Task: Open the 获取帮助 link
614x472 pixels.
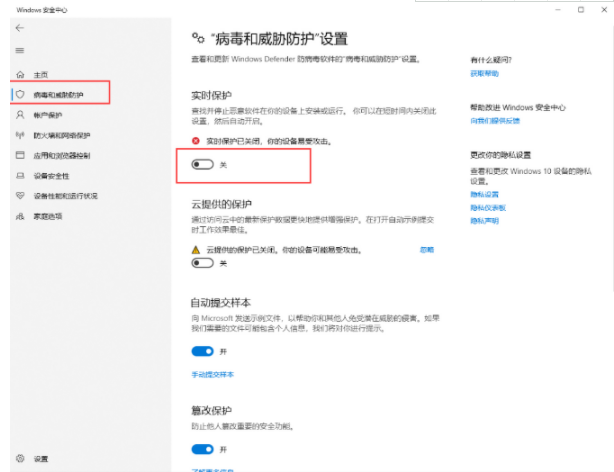Action: (482, 73)
